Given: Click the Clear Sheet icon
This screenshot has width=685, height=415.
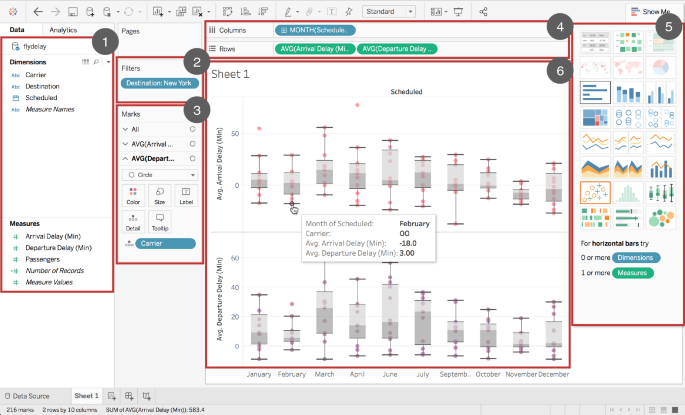Looking at the screenshot, I should tap(198, 12).
